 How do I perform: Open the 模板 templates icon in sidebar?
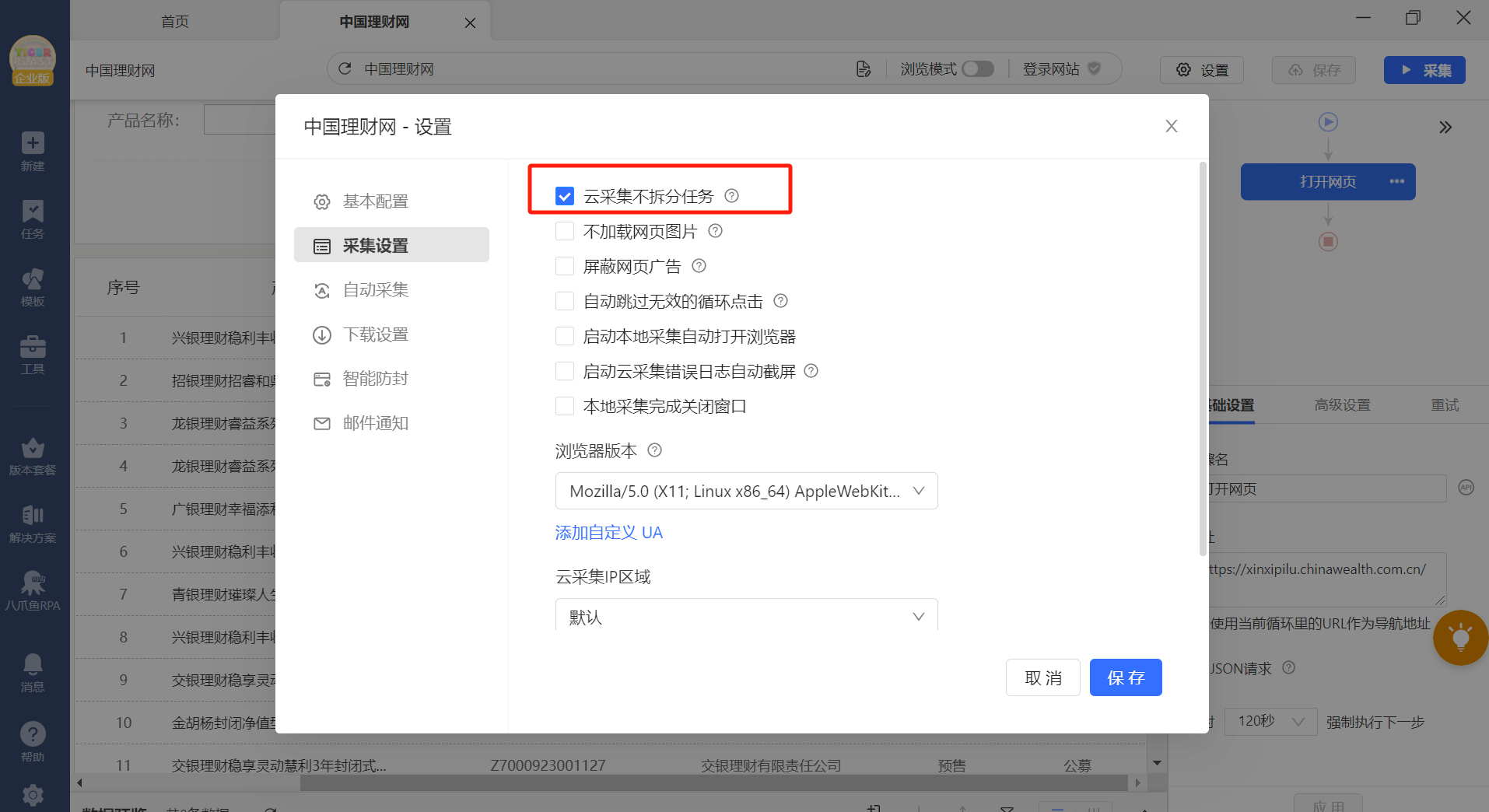point(33,278)
